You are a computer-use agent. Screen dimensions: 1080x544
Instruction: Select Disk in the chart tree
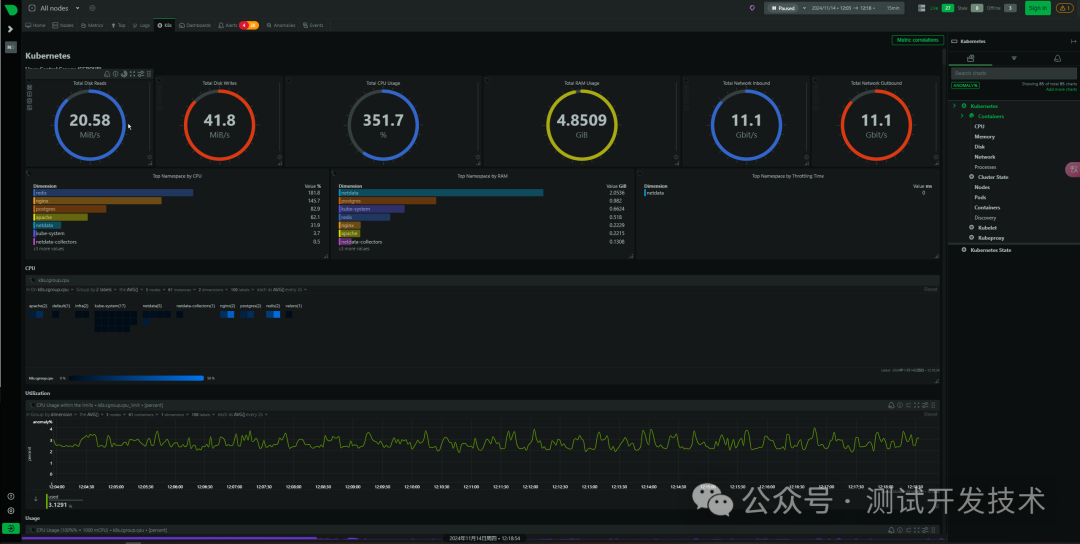979,147
